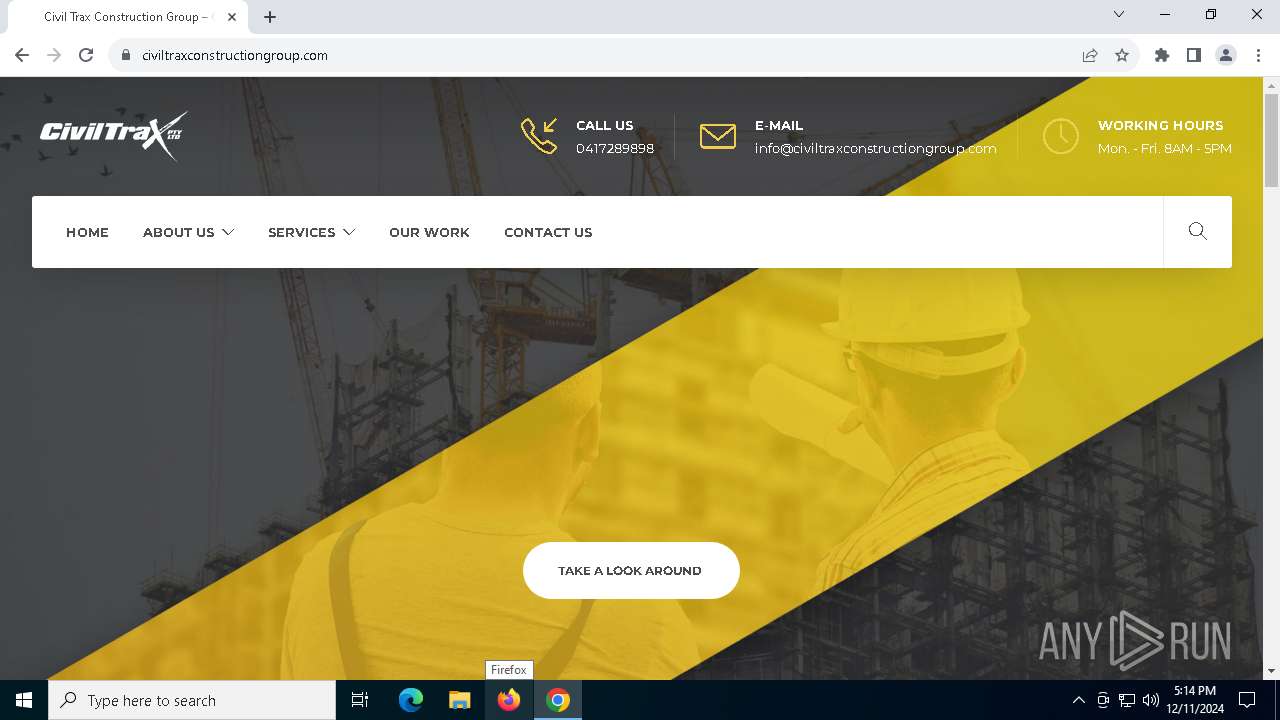Go back with browser back arrow

click(22, 55)
